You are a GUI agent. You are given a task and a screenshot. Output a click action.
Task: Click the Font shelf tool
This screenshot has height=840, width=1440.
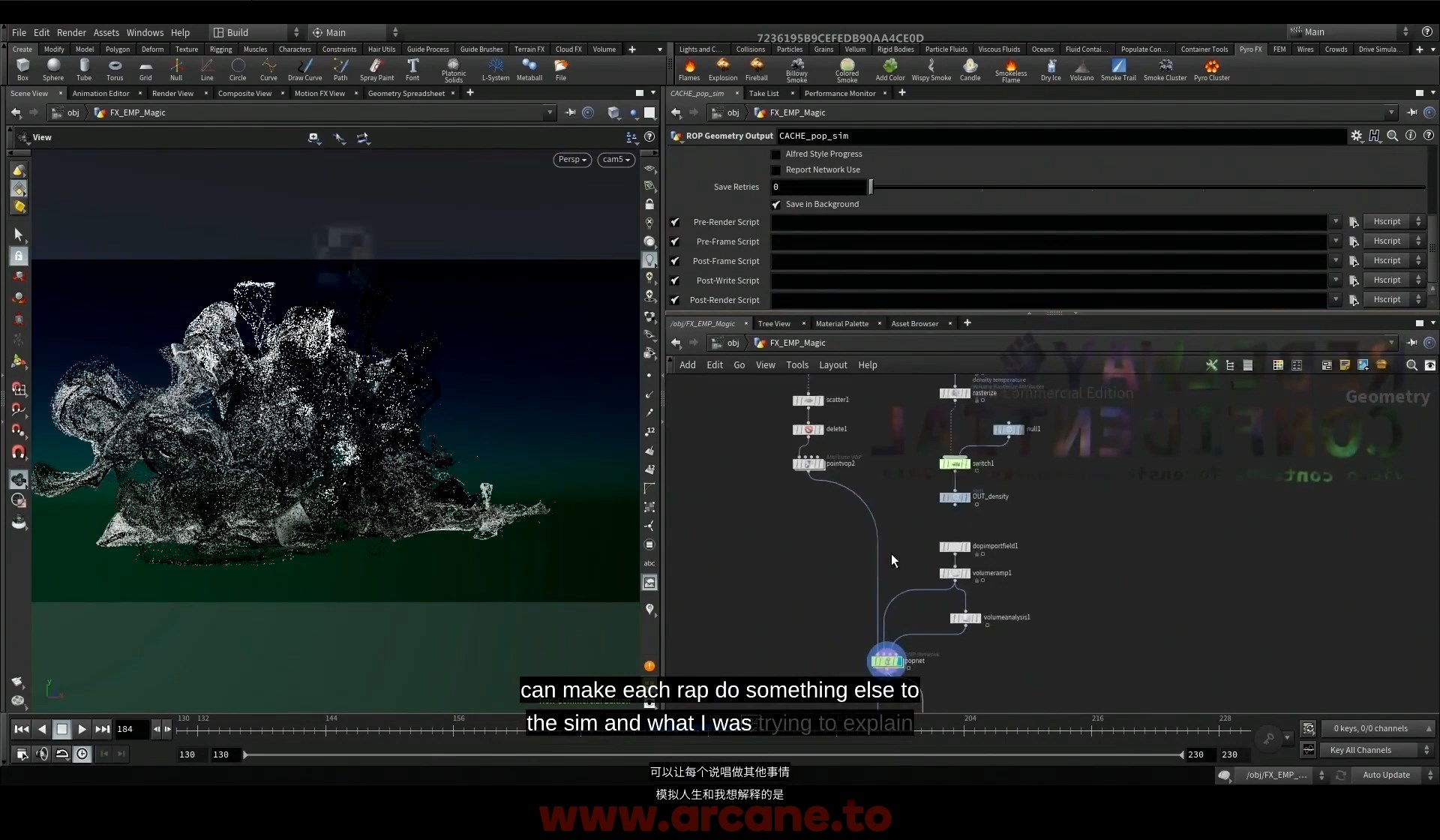click(x=412, y=69)
